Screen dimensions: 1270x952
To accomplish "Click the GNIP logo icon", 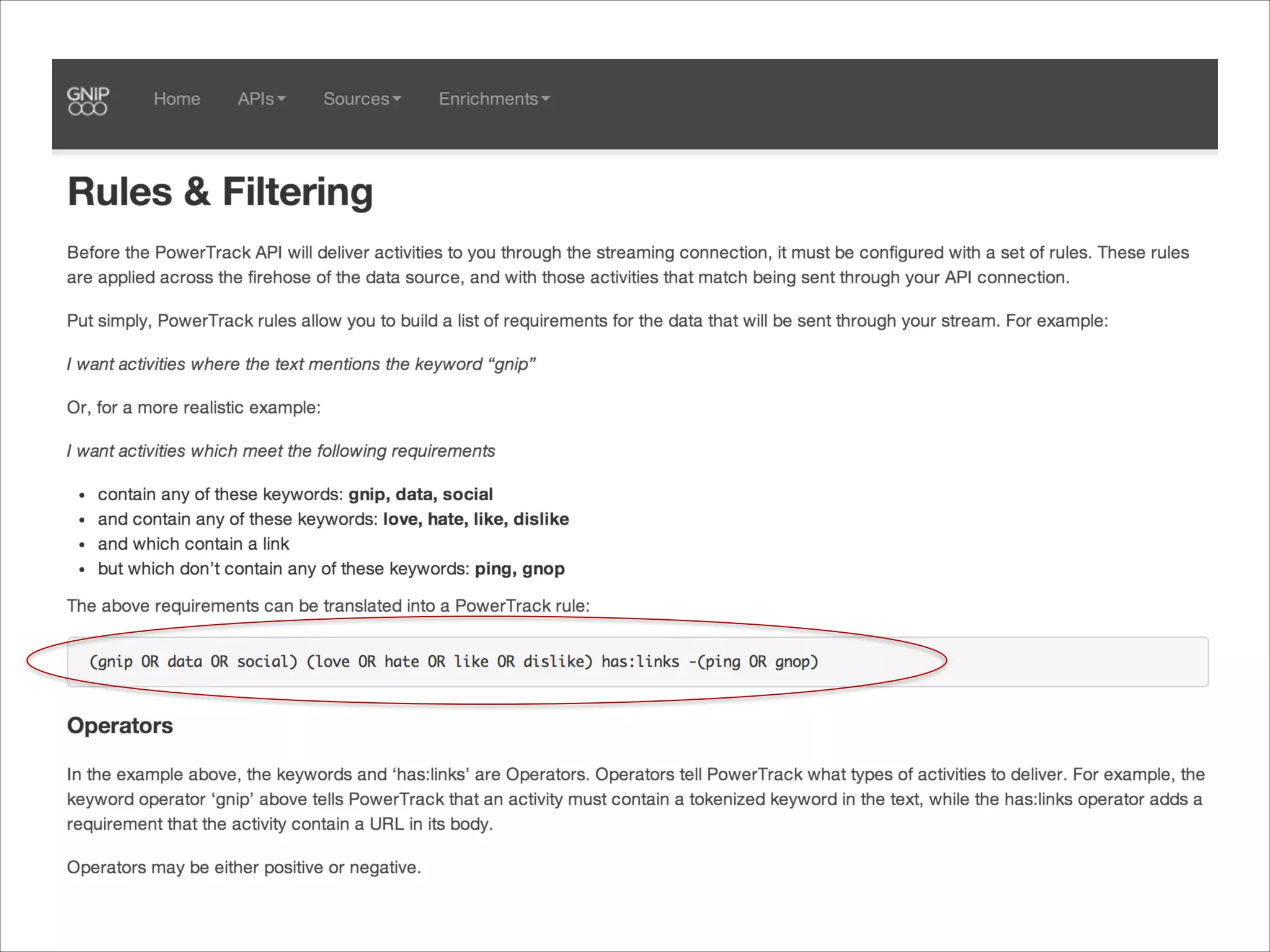I will 87,100.
